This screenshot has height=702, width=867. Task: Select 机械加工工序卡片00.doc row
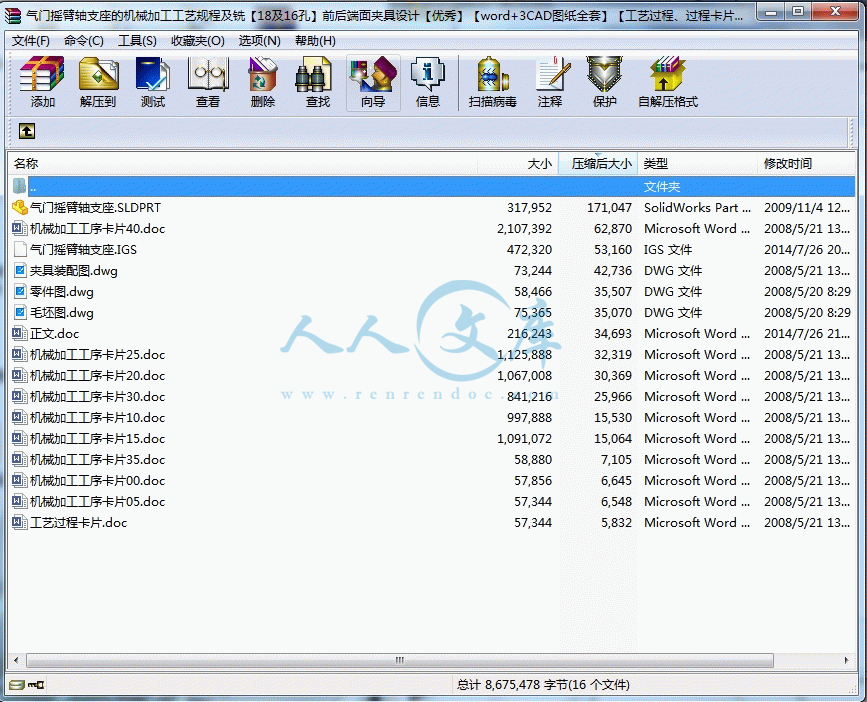coord(432,480)
